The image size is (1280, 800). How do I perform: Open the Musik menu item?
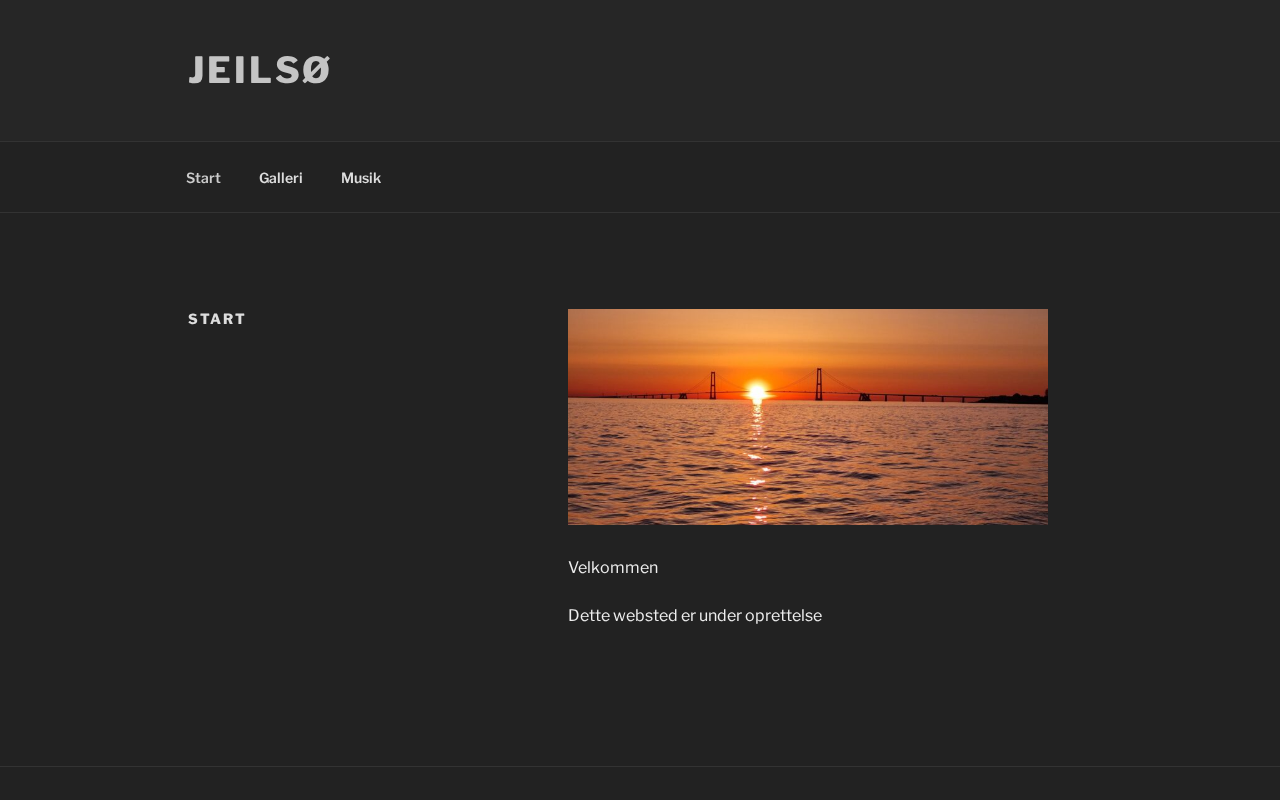pos(361,178)
